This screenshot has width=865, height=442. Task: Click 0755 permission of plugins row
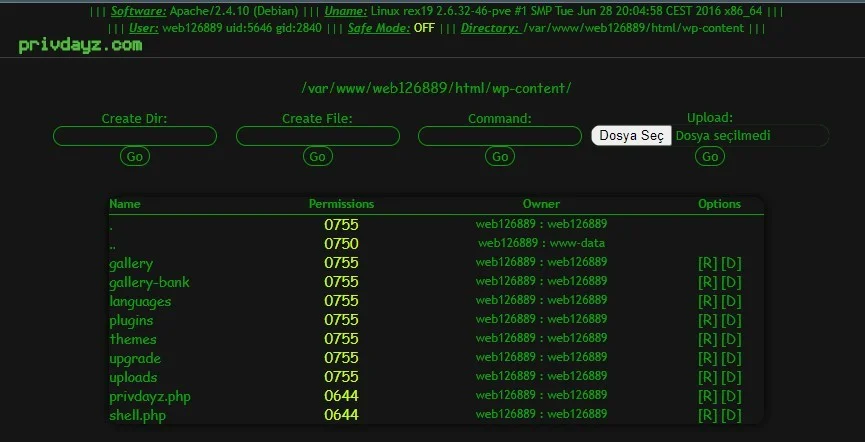[341, 319]
